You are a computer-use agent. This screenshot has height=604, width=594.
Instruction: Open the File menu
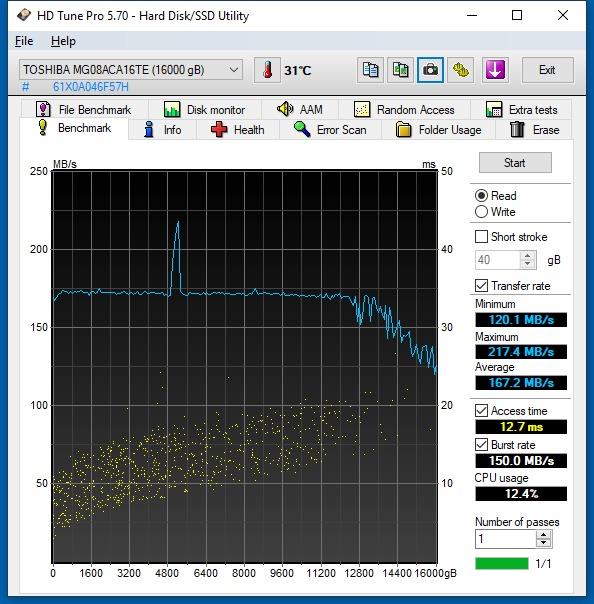[x=24, y=41]
